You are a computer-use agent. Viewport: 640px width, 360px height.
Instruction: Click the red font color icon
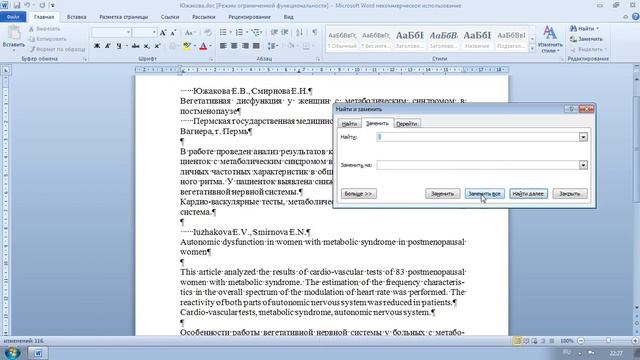coord(203,46)
